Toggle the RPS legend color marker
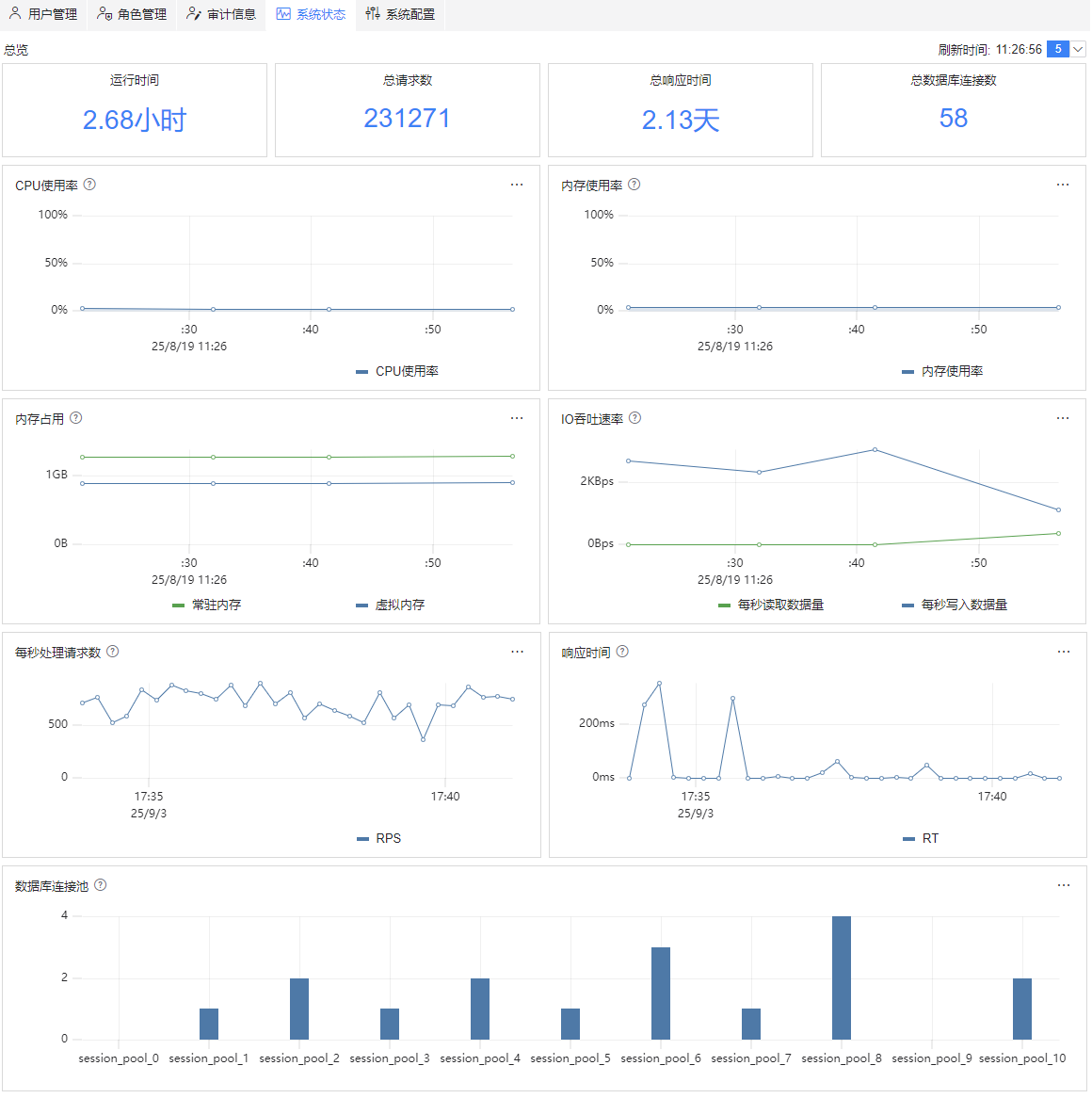1092x1098 pixels. [x=362, y=839]
